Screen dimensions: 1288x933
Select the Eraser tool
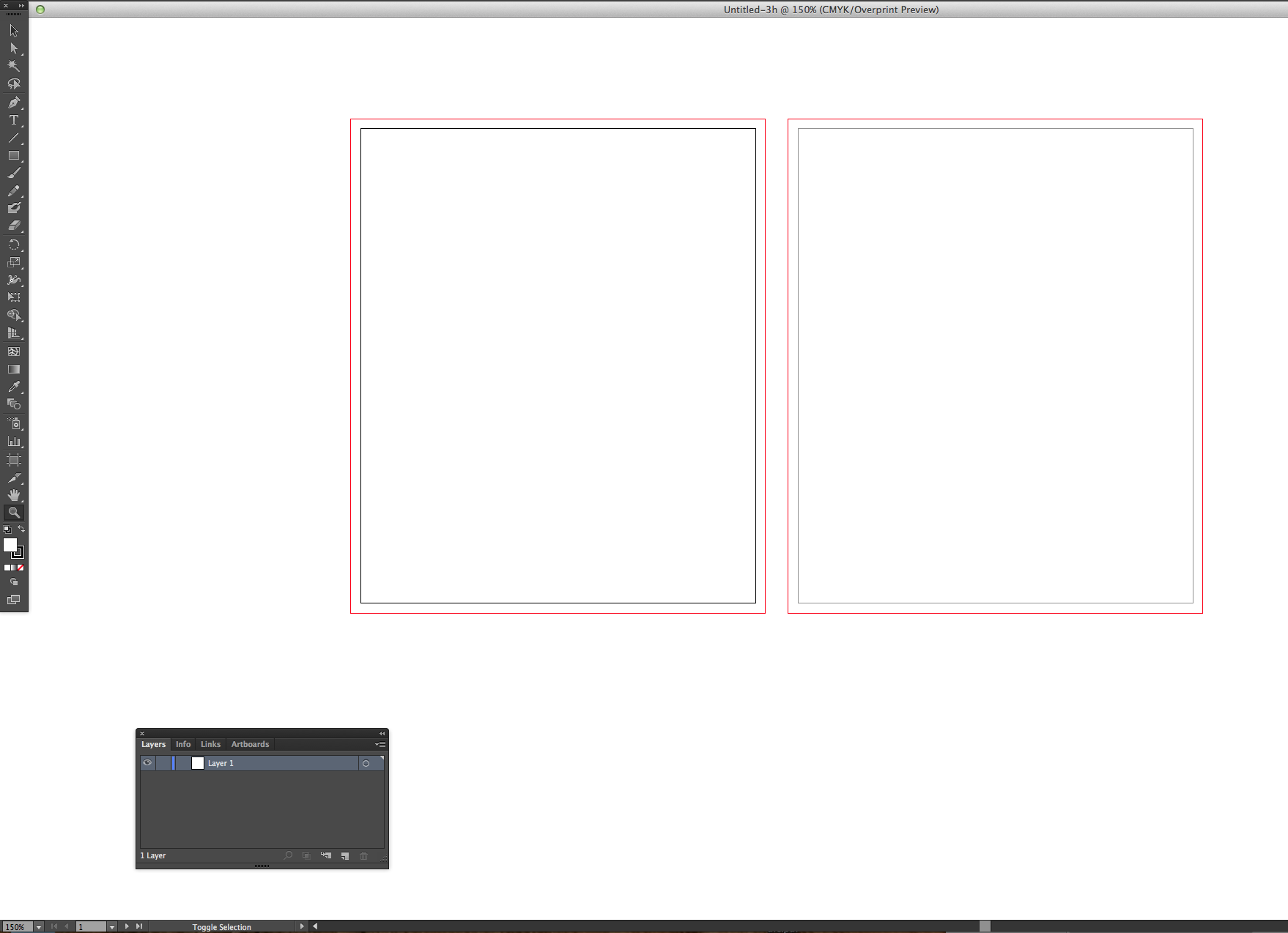coord(14,226)
